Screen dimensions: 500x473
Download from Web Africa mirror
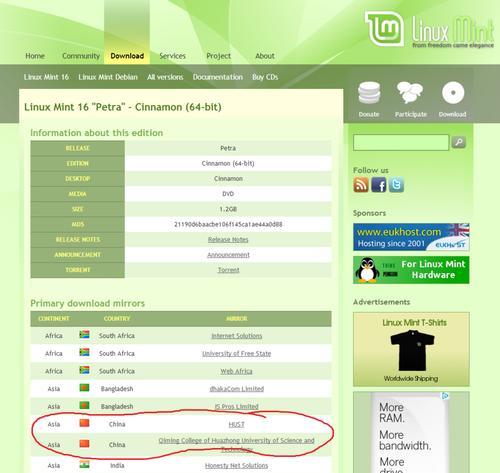[x=236, y=371]
